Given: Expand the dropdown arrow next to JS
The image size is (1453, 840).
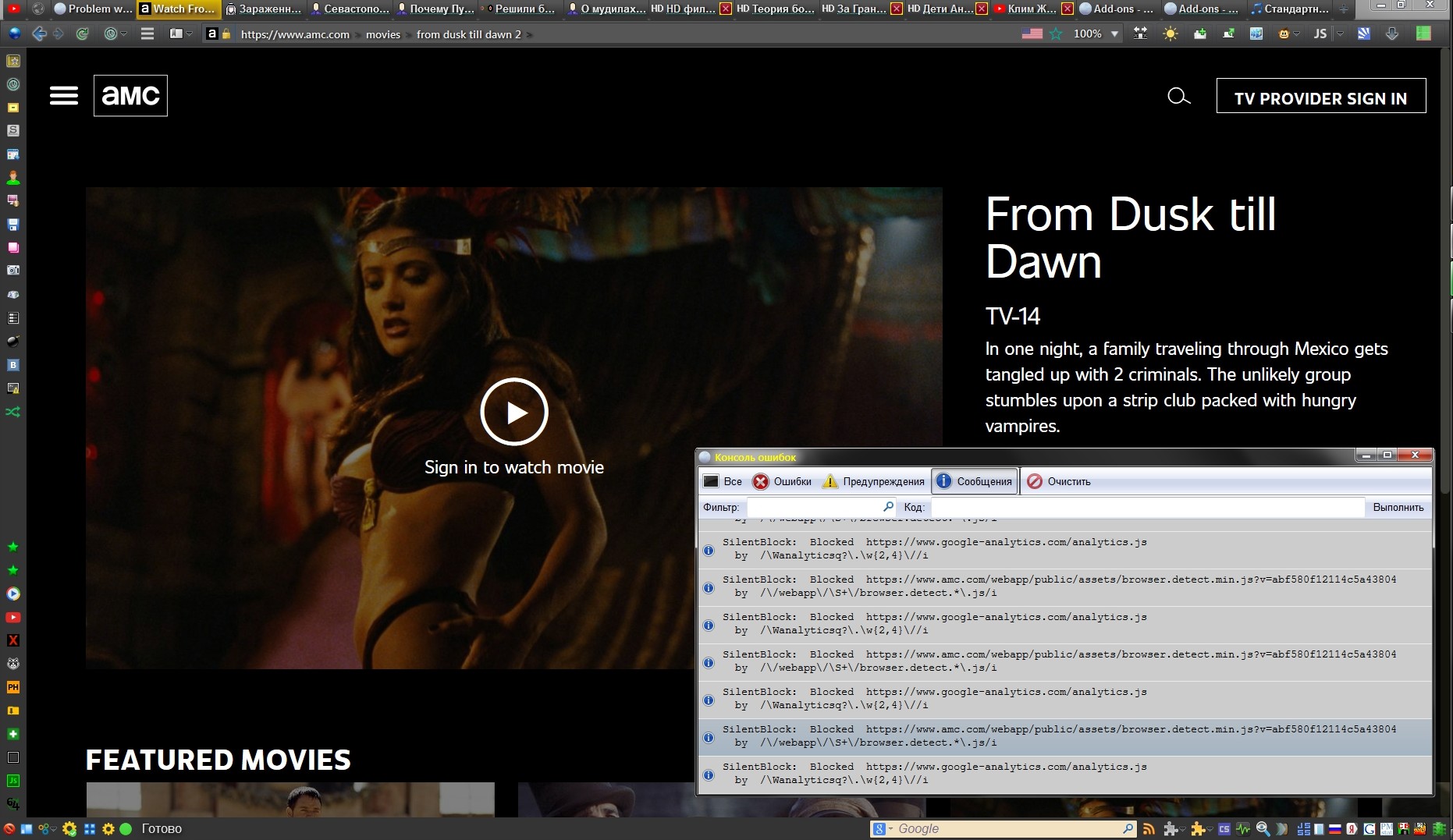Looking at the screenshot, I should [x=1340, y=34].
